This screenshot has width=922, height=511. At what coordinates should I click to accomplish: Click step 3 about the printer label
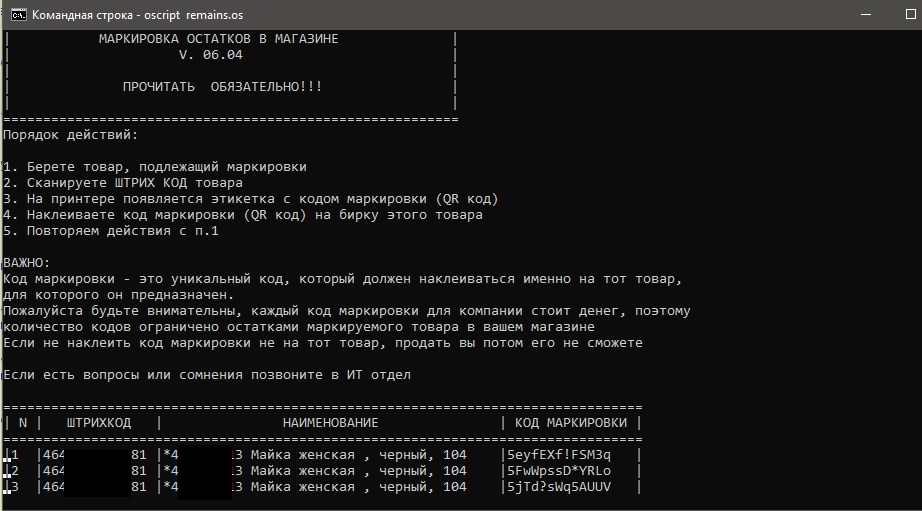point(250,199)
